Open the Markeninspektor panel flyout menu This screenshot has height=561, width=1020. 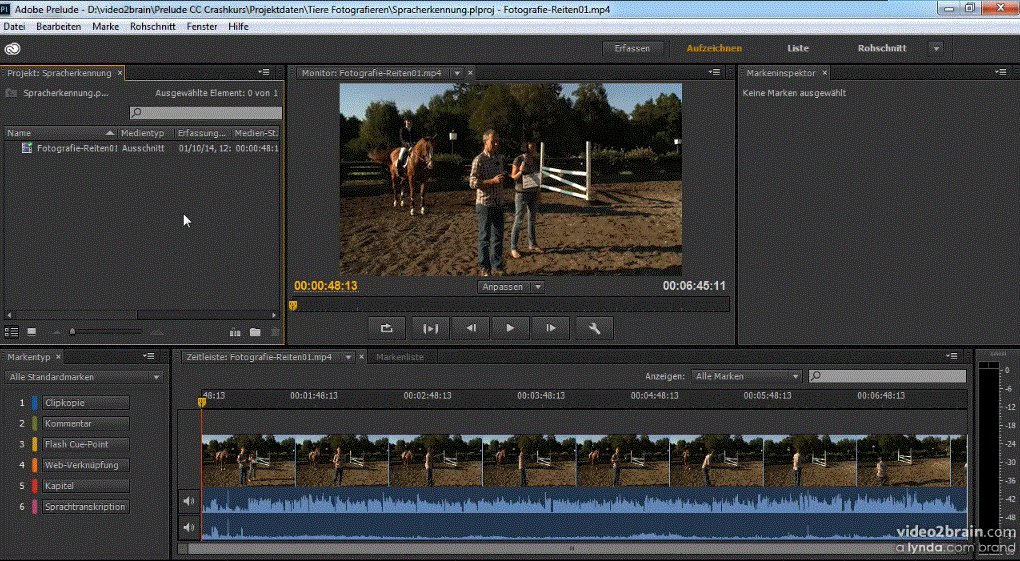click(x=1000, y=72)
